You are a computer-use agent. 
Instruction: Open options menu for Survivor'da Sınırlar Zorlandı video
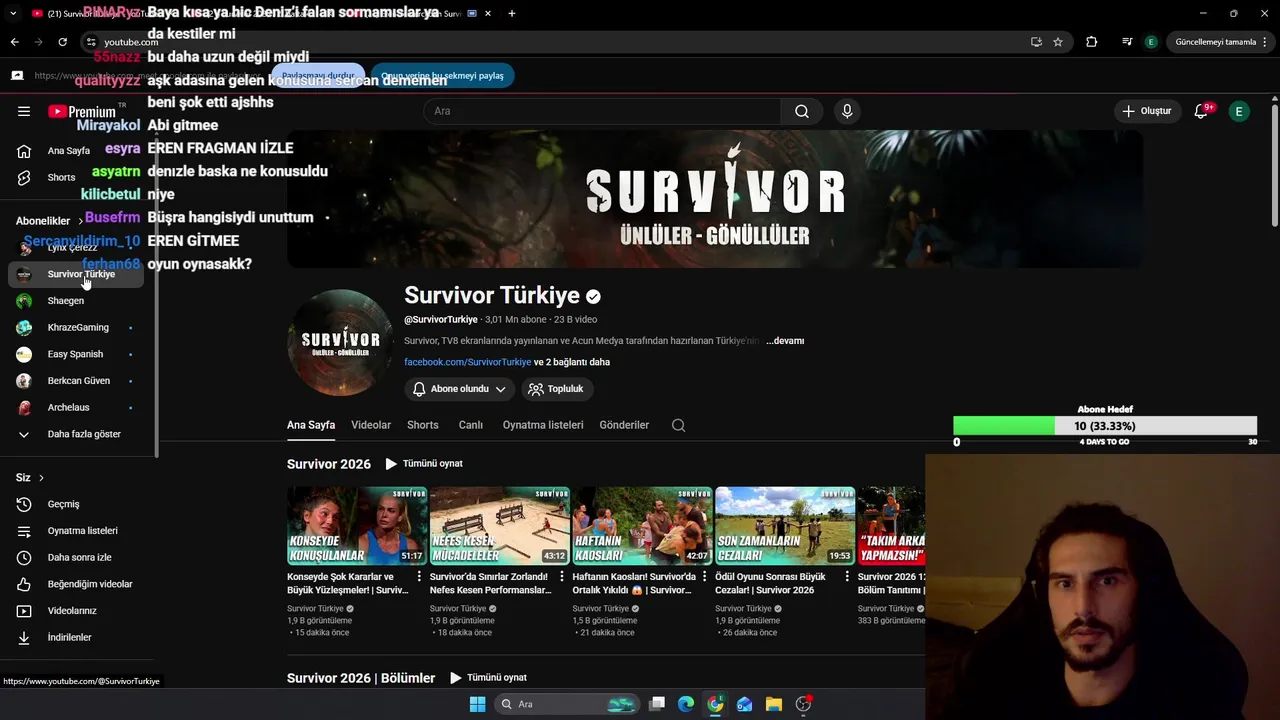pyautogui.click(x=562, y=577)
